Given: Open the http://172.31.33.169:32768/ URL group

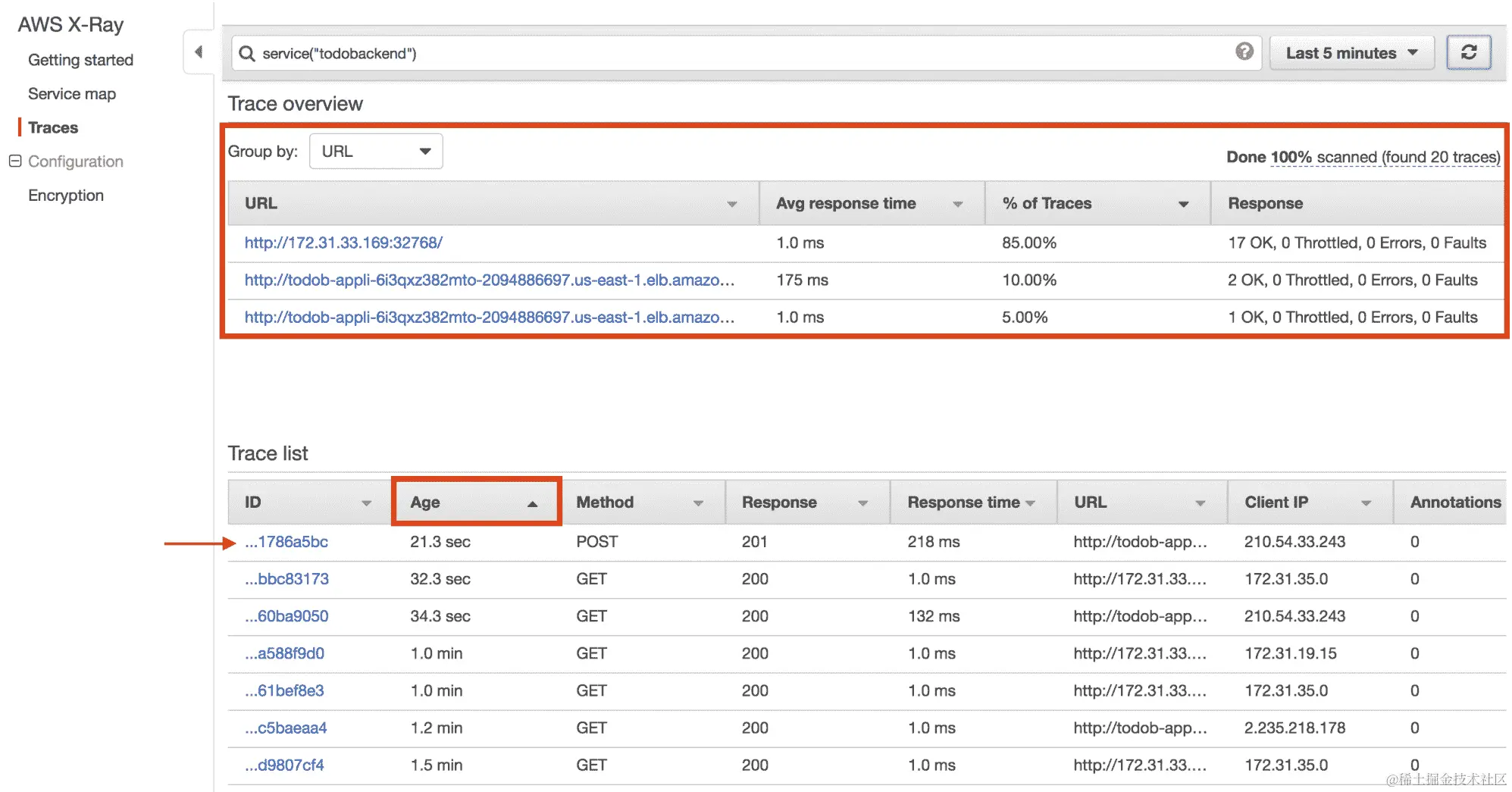Looking at the screenshot, I should pyautogui.click(x=343, y=243).
